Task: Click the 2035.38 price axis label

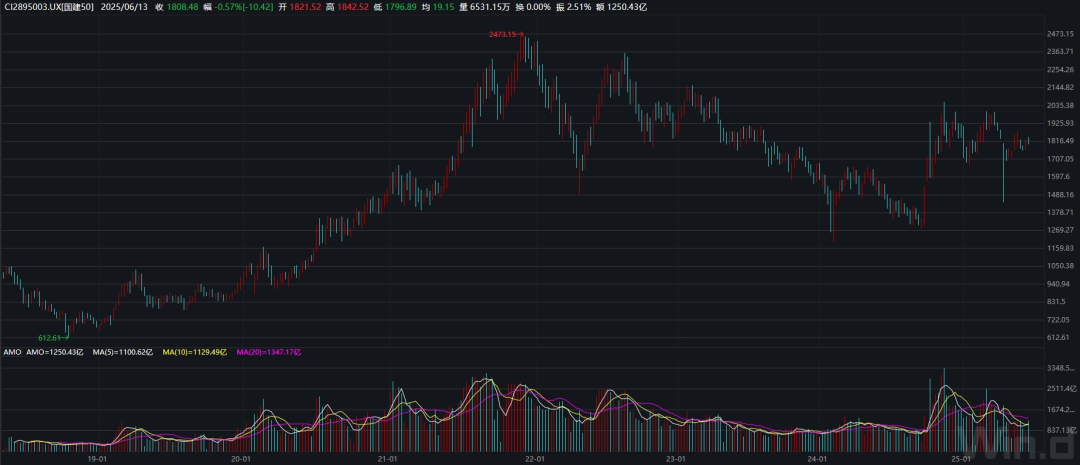Action: point(1059,106)
